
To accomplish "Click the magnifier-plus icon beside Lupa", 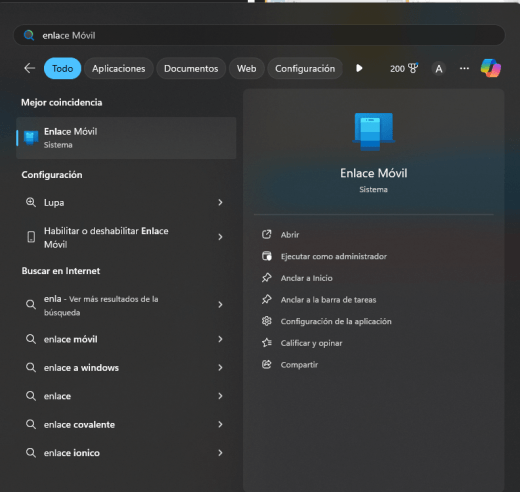I will [x=31, y=202].
